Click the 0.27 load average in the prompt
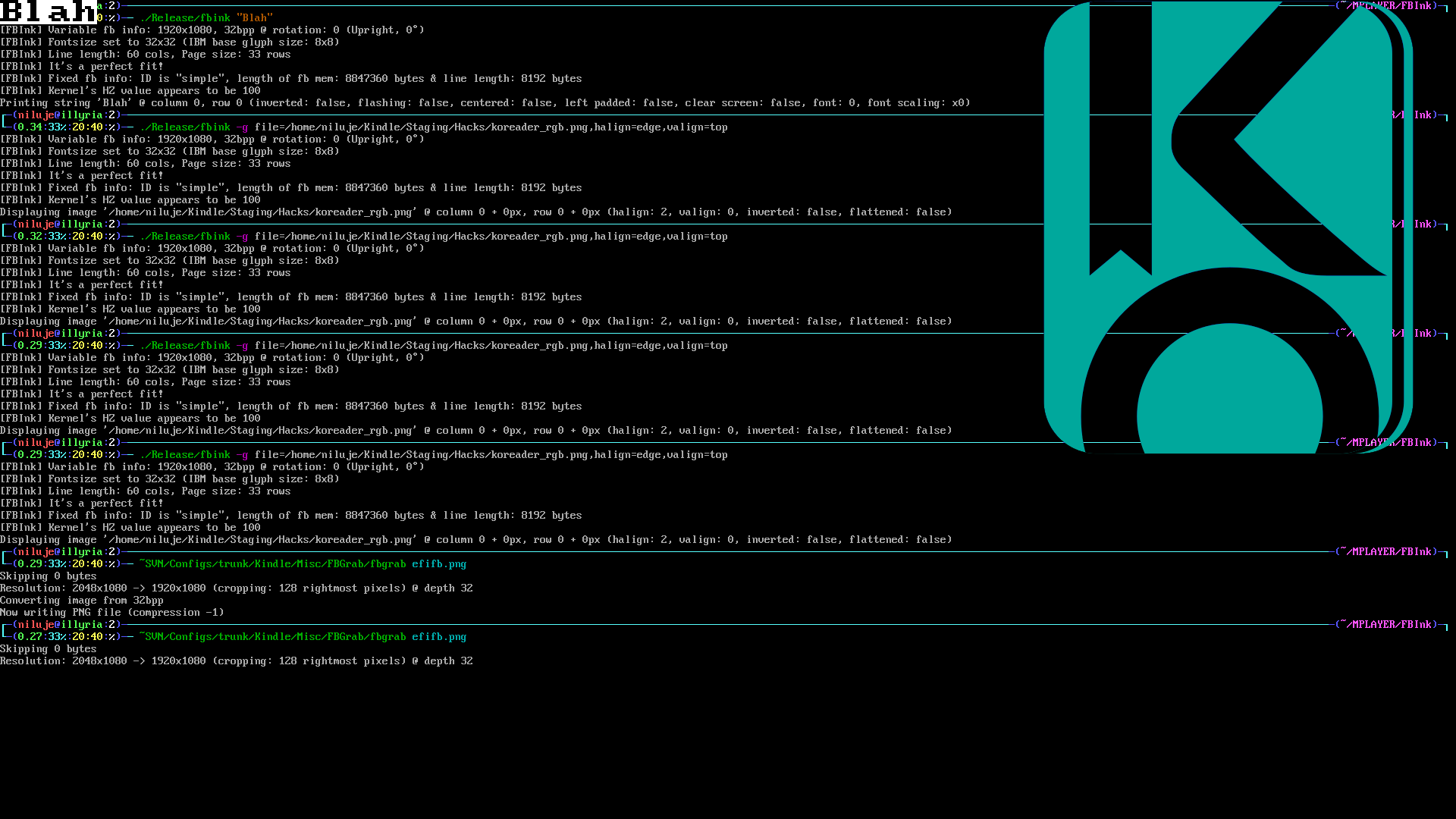This screenshot has width=1456, height=819. click(30, 637)
